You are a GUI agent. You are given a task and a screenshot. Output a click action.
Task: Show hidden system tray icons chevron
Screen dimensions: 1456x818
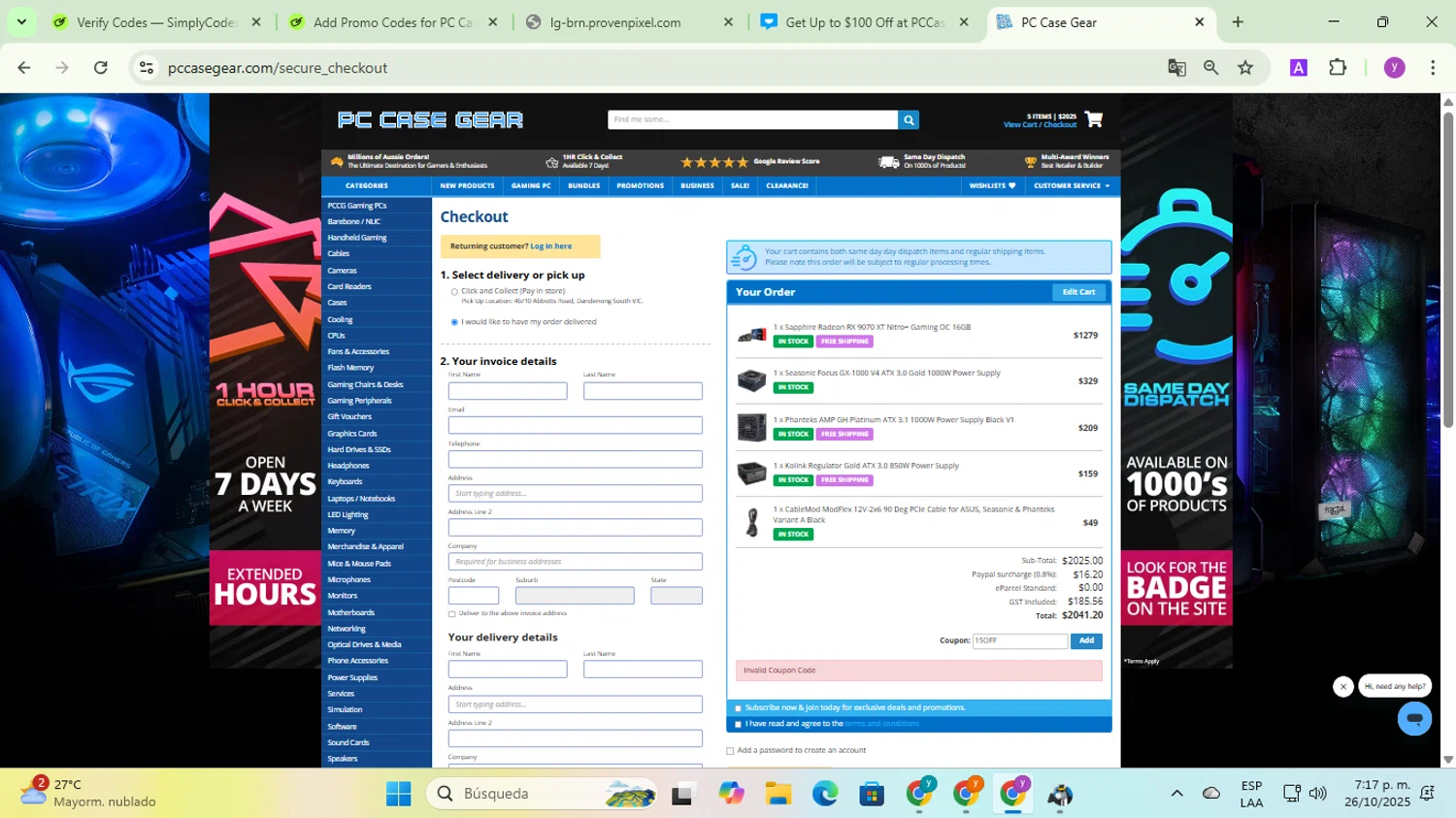(1176, 794)
